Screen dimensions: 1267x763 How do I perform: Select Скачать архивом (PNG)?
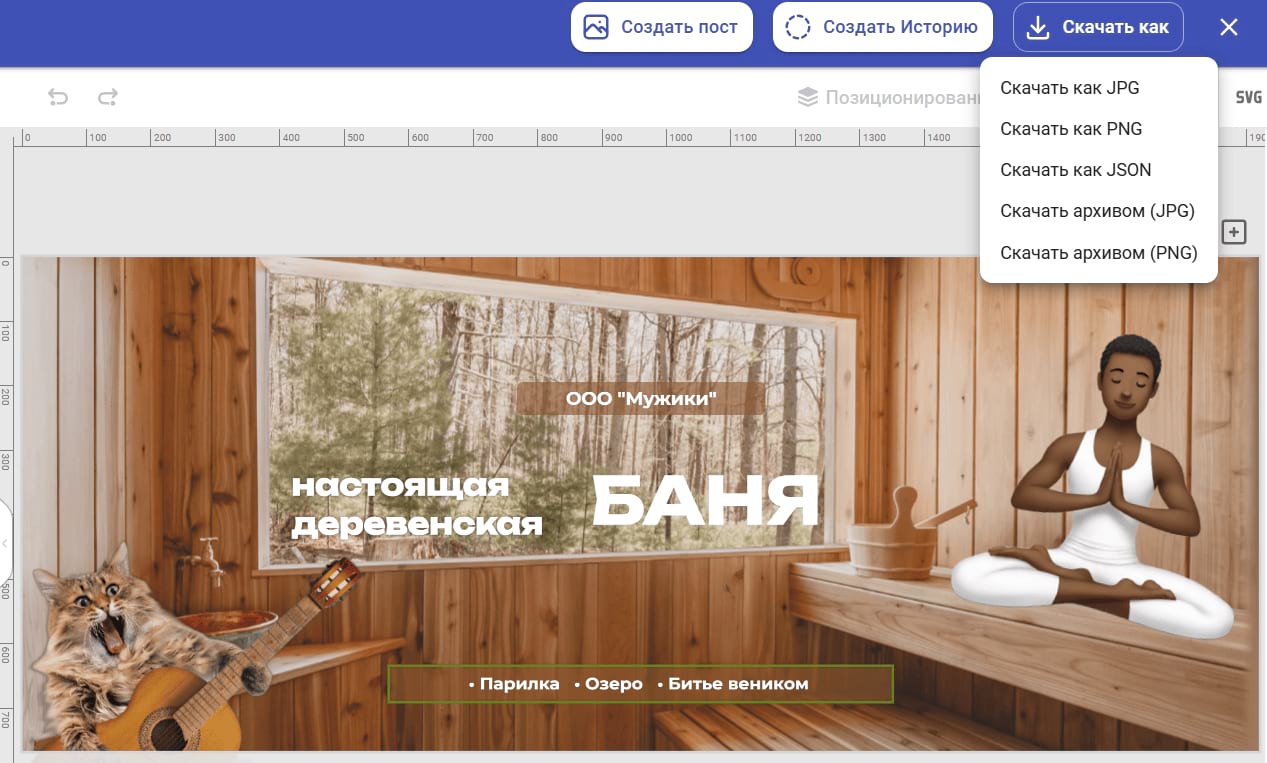(1099, 253)
